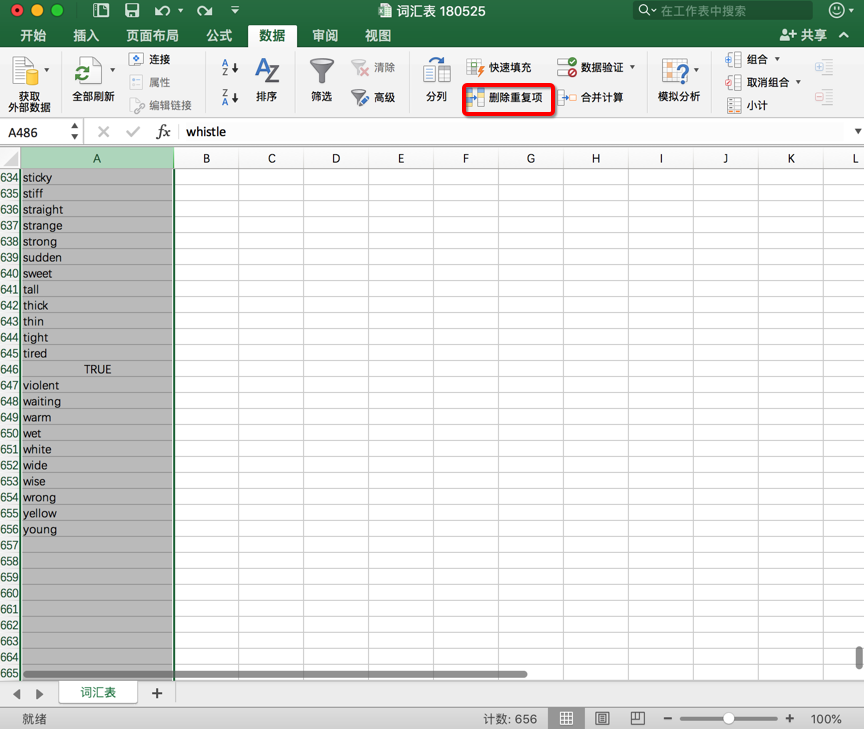
Task: Click the What-If Analysis icon
Action: tap(676, 72)
